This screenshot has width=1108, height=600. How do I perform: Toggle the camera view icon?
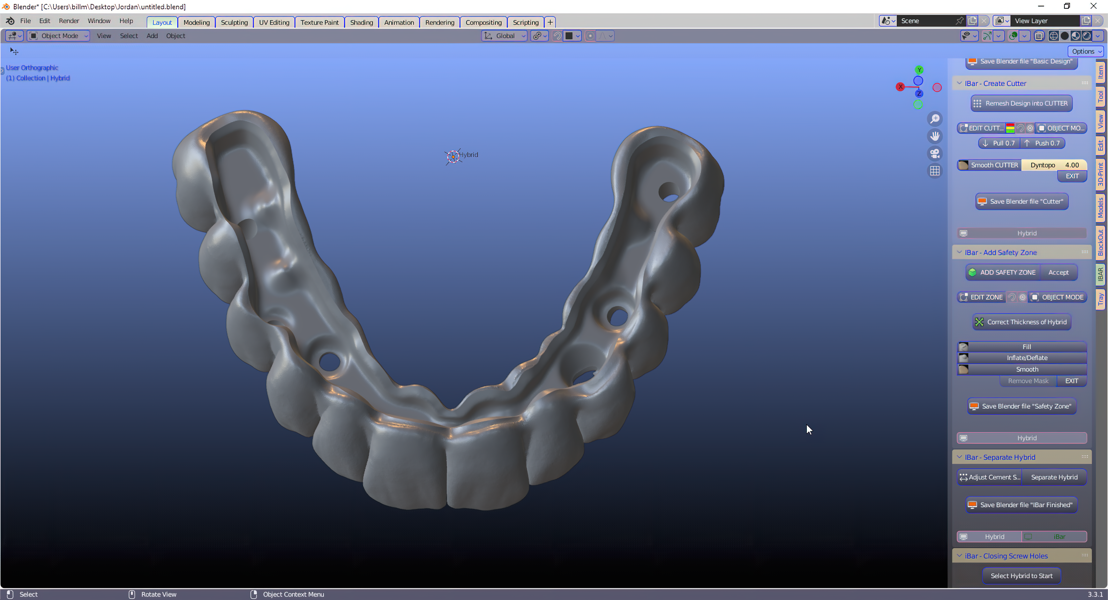935,154
